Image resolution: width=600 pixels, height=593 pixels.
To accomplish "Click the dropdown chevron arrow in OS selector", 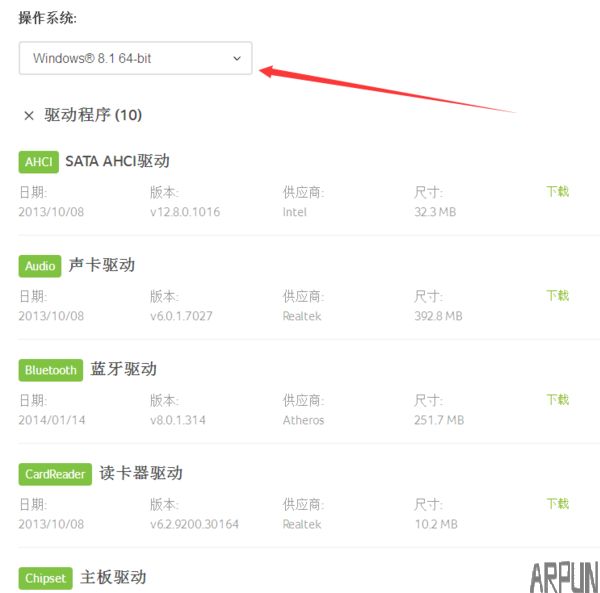I will (x=237, y=59).
